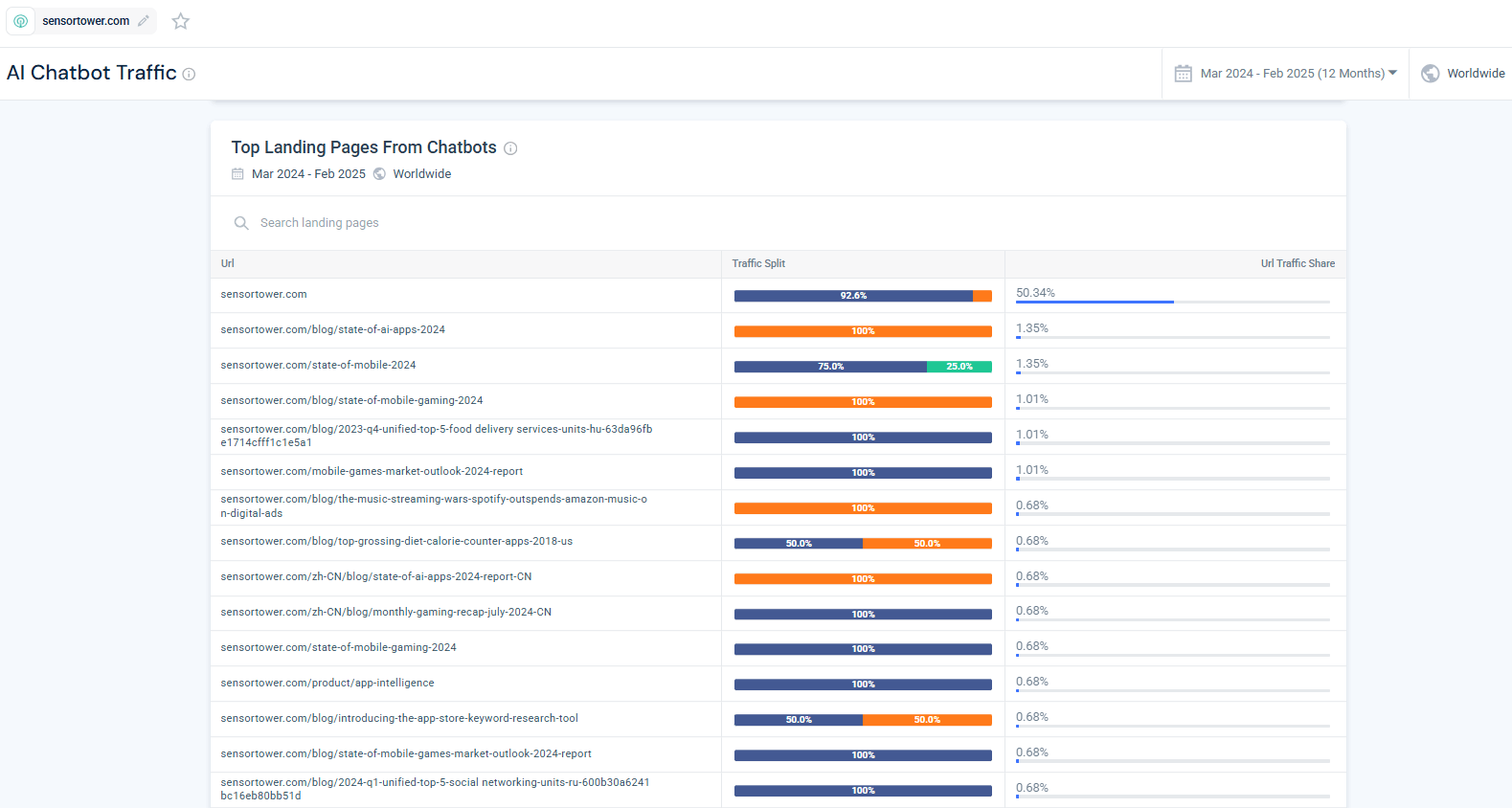
Task: Sort by the Url Traffic Share column
Action: pyautogui.click(x=1297, y=263)
